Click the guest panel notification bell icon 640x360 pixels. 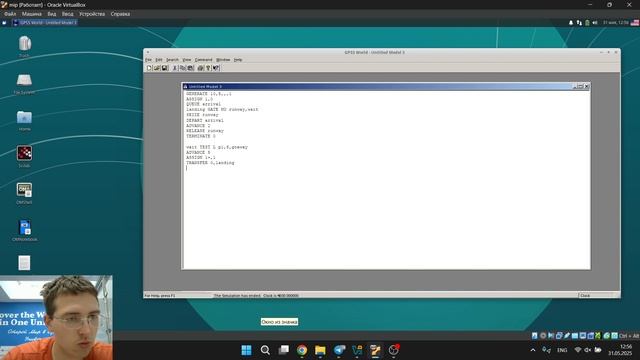click(x=571, y=23)
